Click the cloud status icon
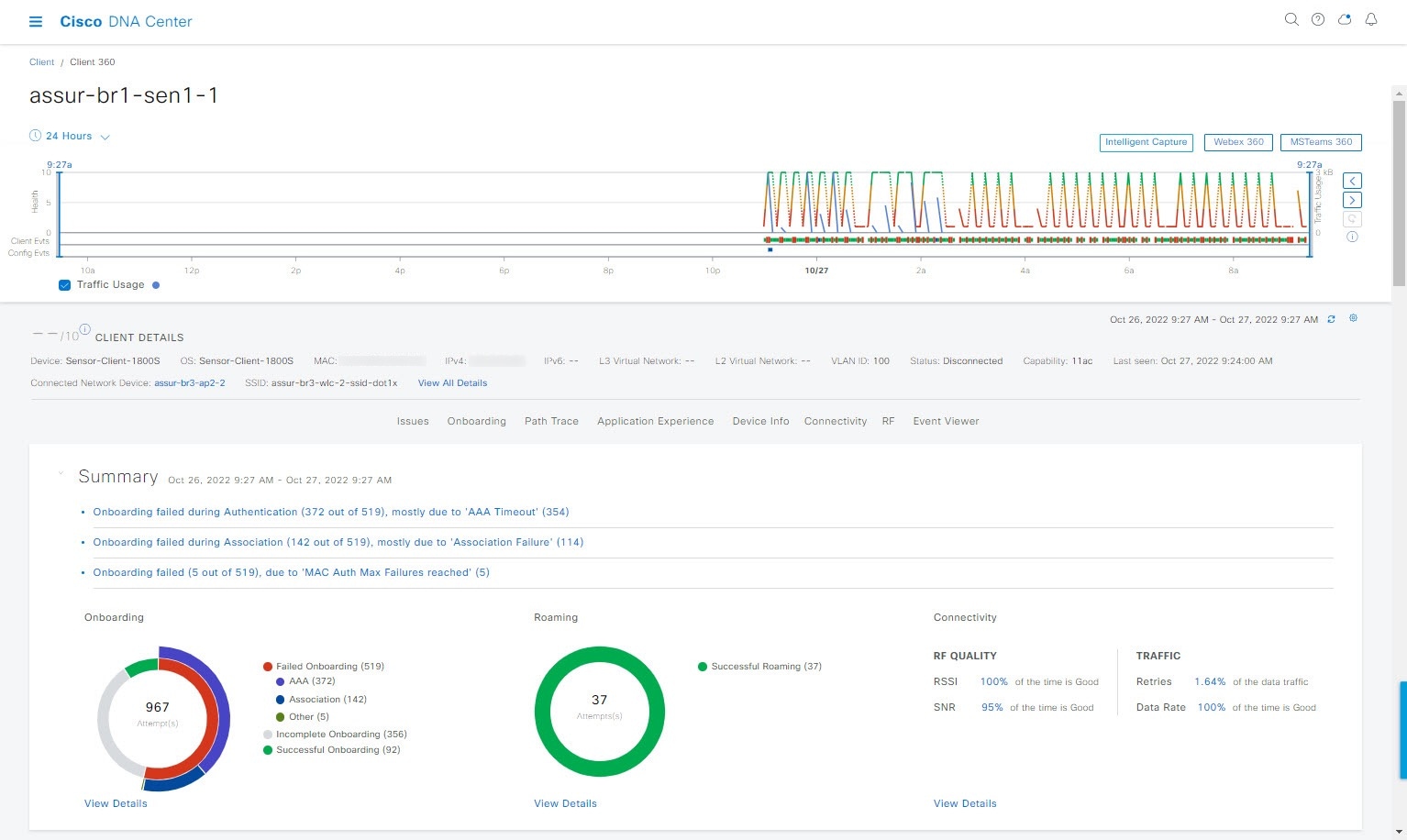 pos(1345,19)
